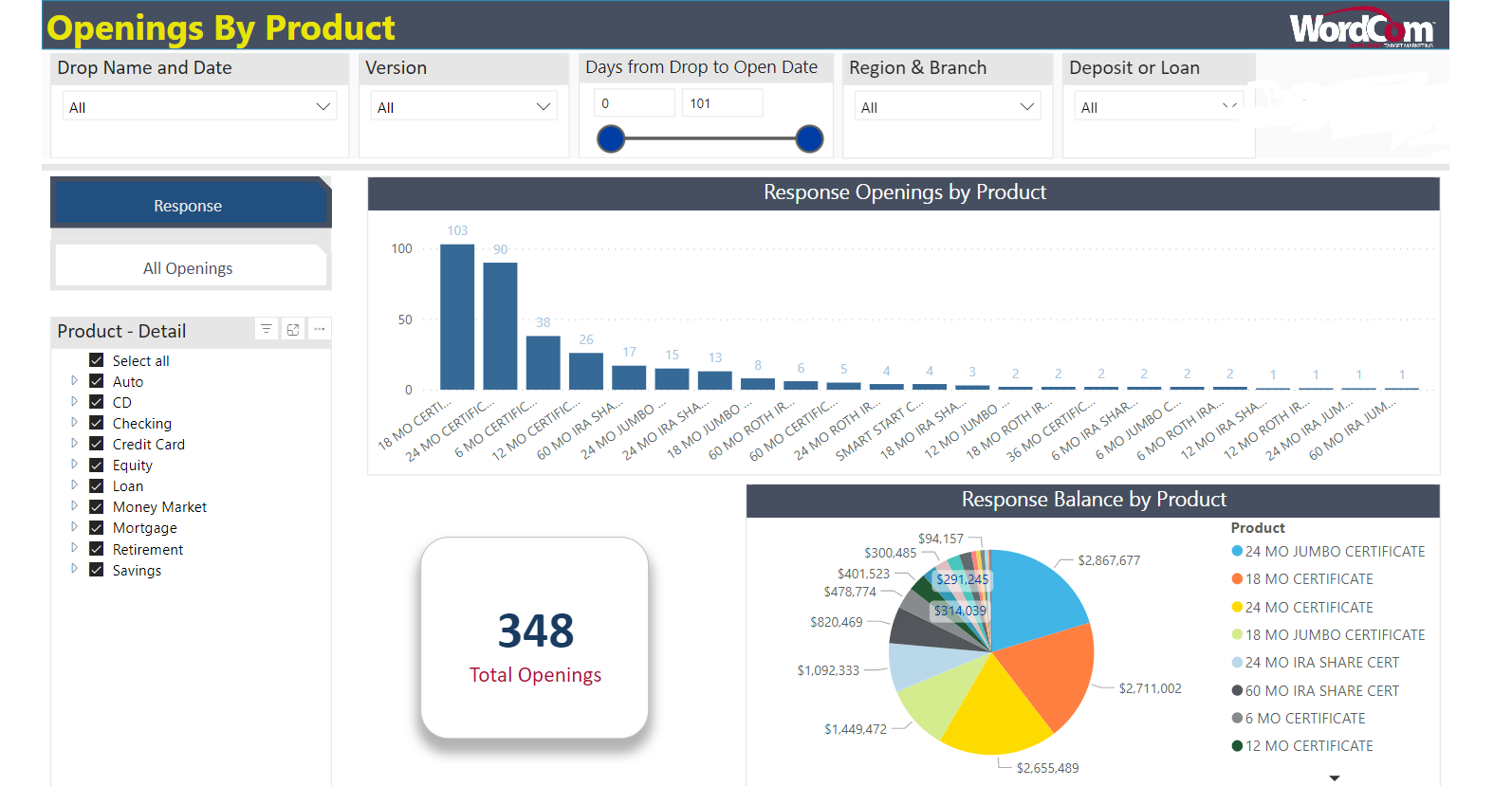Uncheck the CD product checkbox
This screenshot has height=786, width=1512.
[96, 402]
